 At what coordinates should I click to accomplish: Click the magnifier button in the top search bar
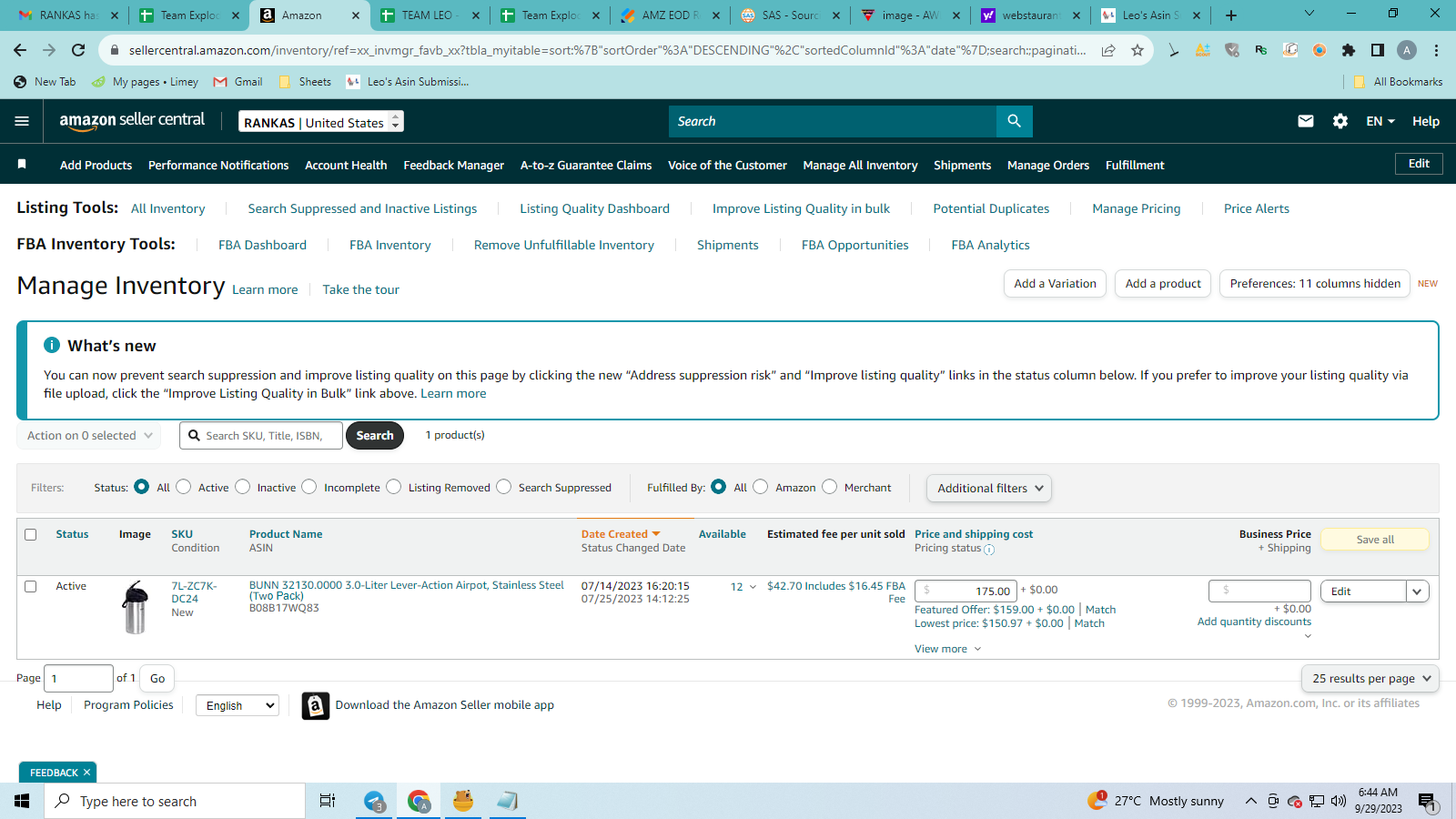[x=1014, y=121]
